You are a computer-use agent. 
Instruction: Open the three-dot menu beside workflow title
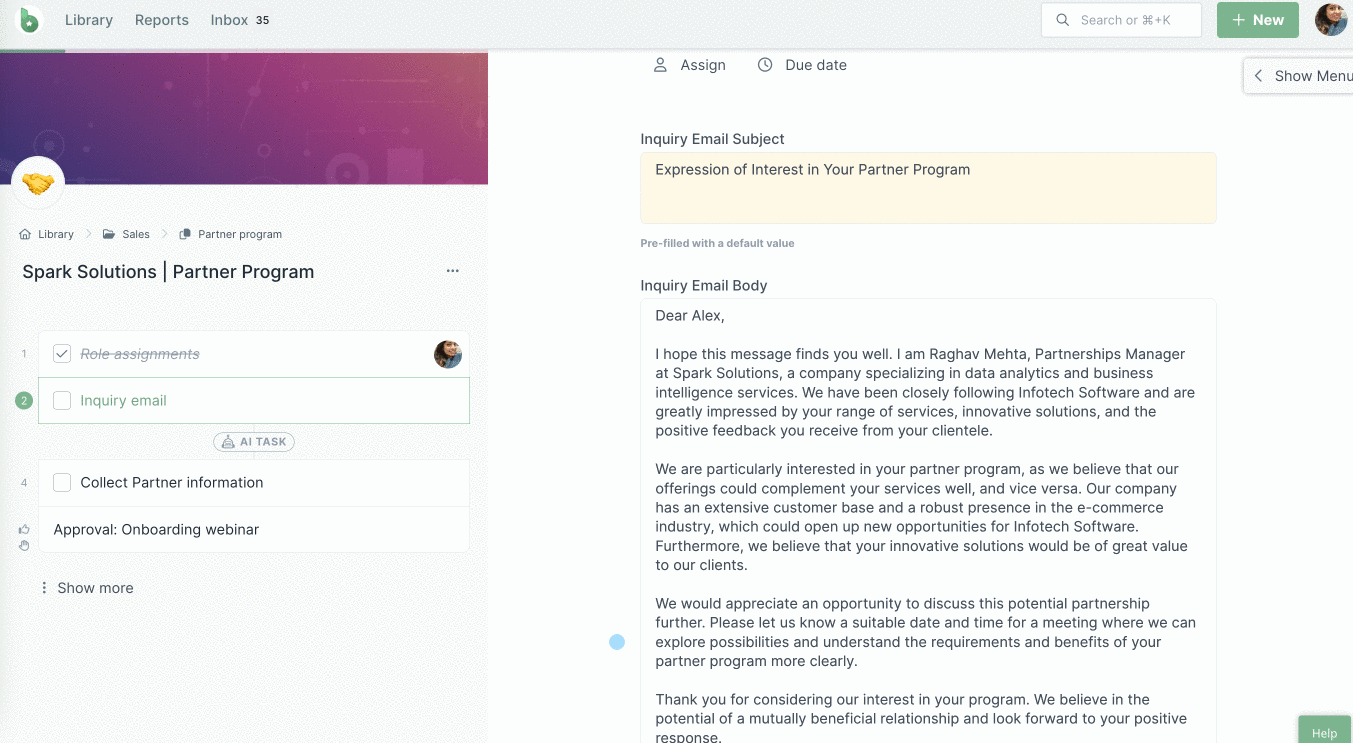pos(453,271)
